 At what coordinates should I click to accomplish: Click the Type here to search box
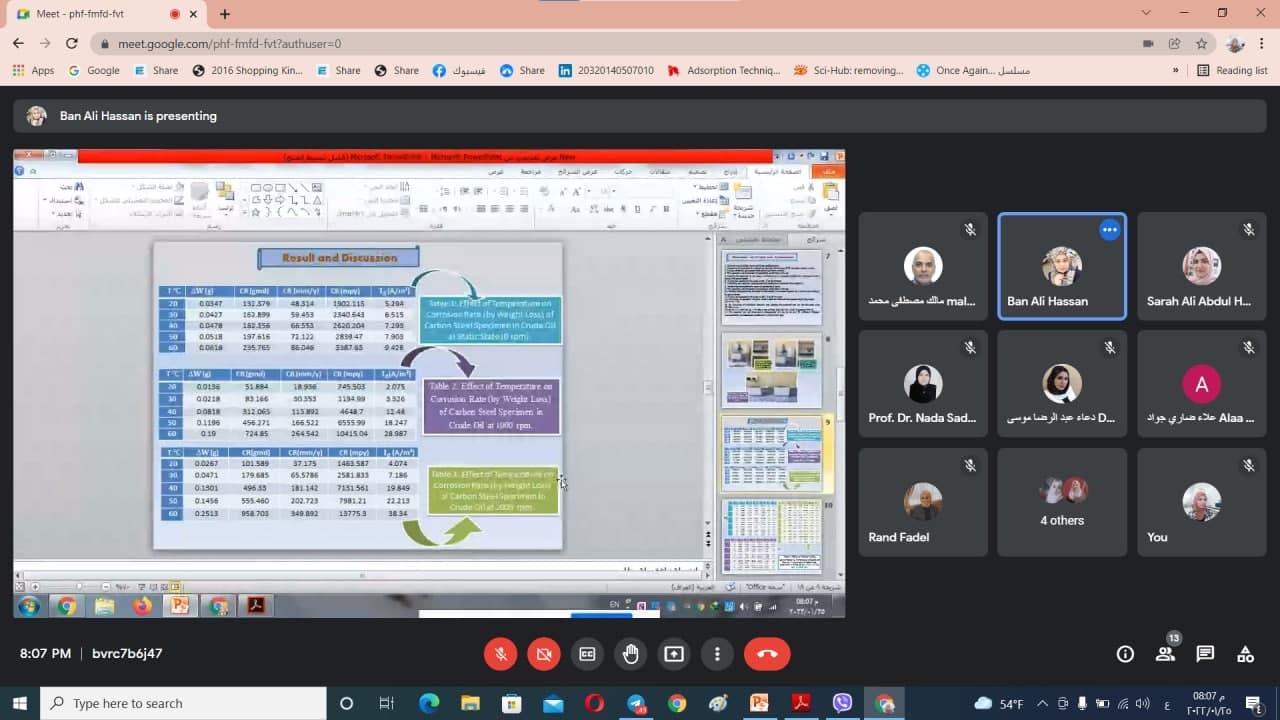pos(183,703)
